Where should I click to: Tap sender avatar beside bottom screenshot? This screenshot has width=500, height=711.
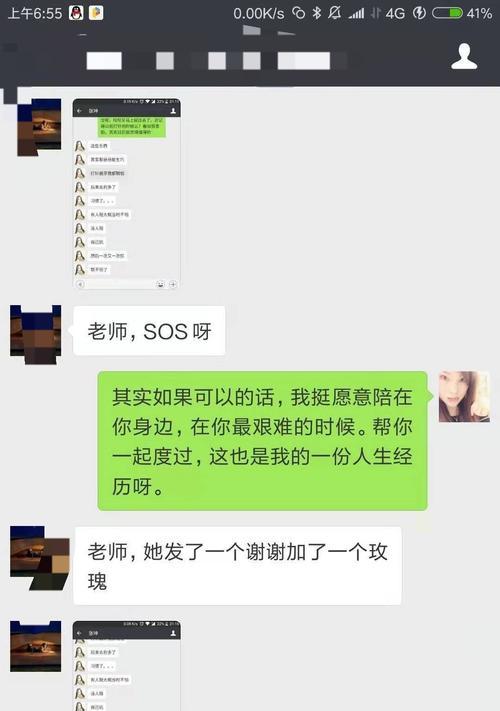[35, 646]
